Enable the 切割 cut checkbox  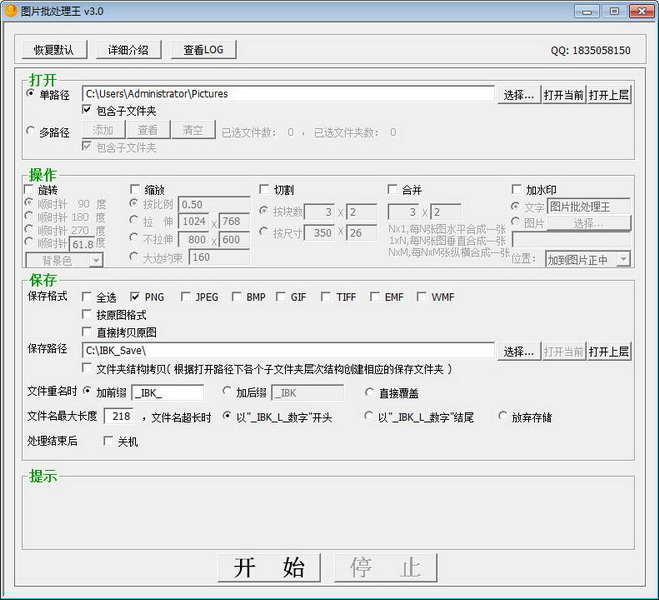tap(264, 189)
